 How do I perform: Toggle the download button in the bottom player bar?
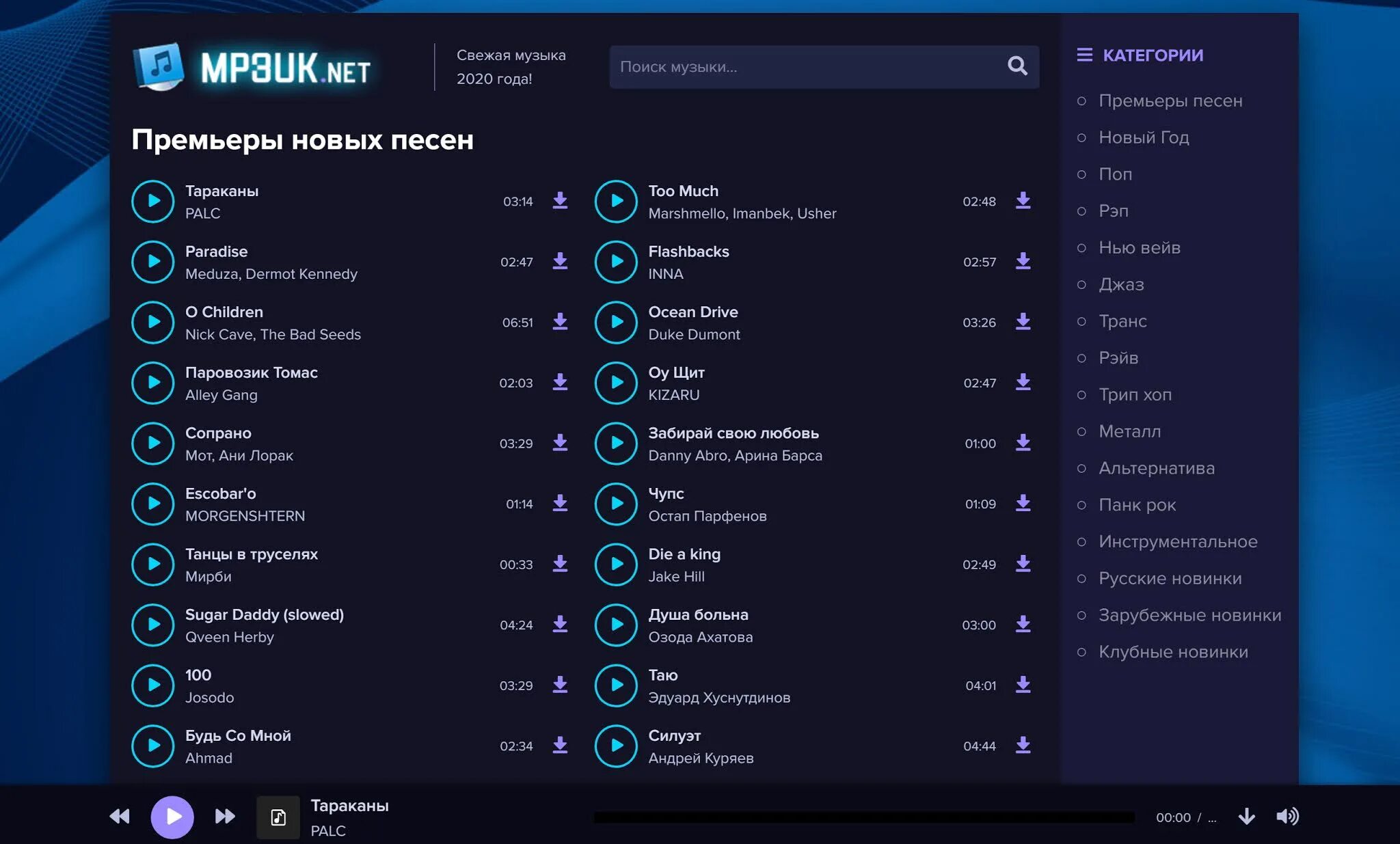click(1248, 816)
